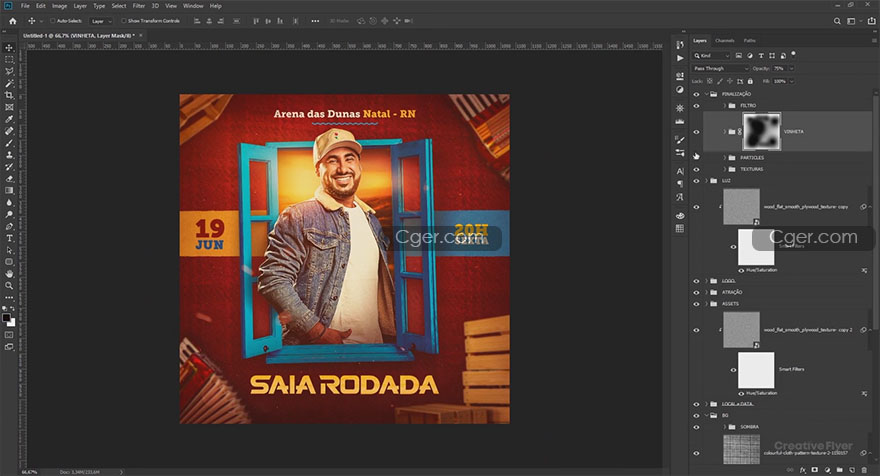Open the Pass Through blend mode dropdown
Viewport: 880px width, 476px height.
[721, 68]
